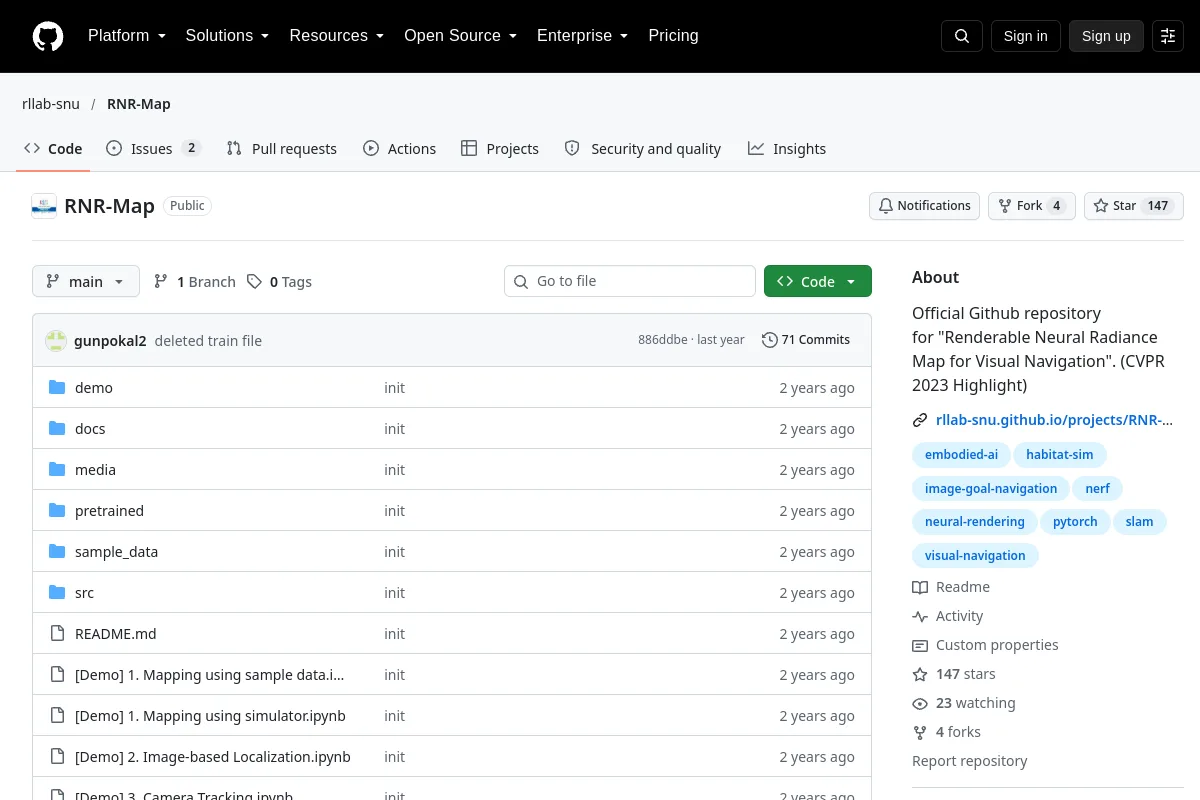
Task: Click gunpokal2 avatar in commit row
Action: tap(56, 341)
